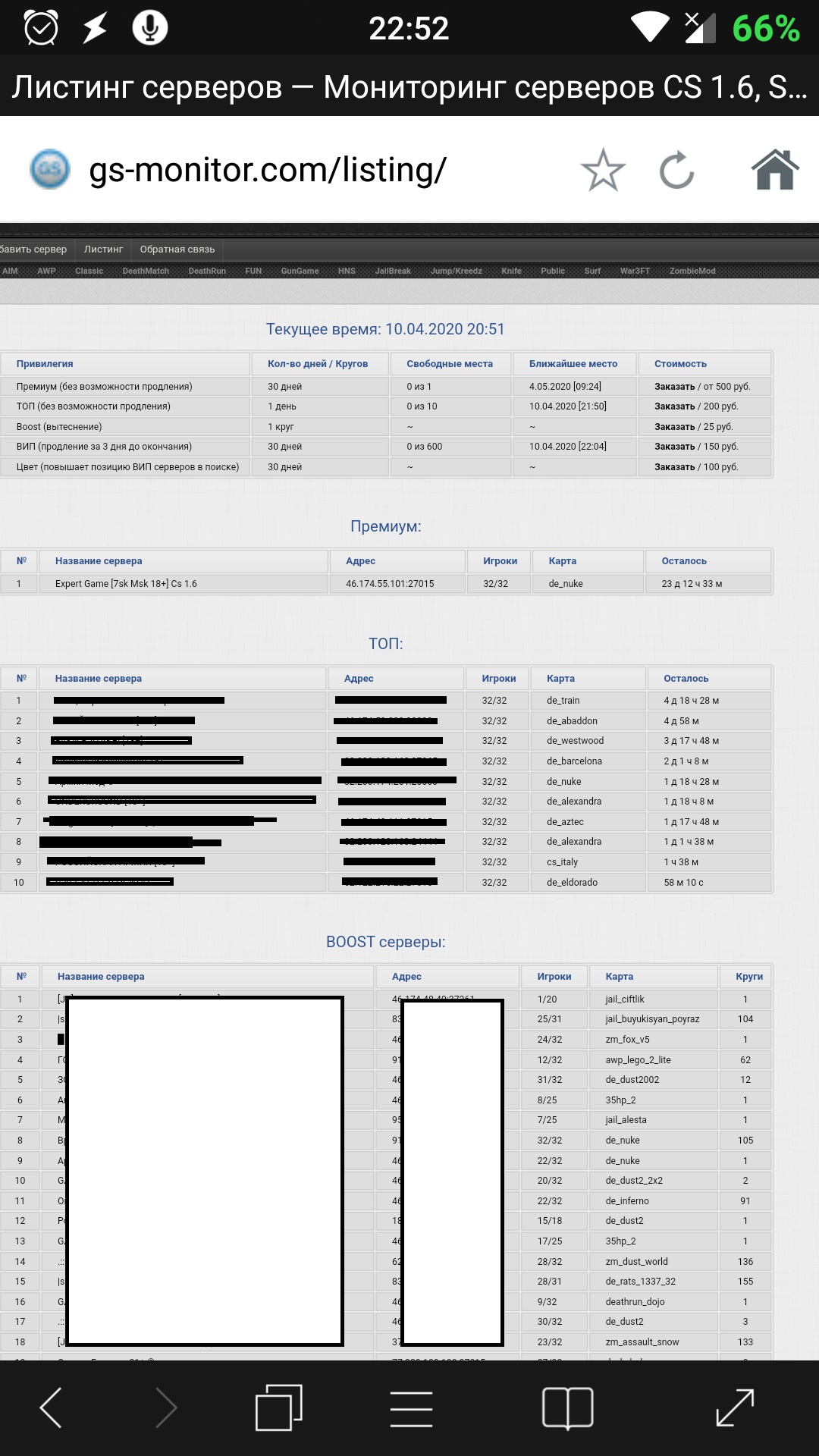Click map awp_lego_2_lite in BOOST table

pyautogui.click(x=638, y=1060)
